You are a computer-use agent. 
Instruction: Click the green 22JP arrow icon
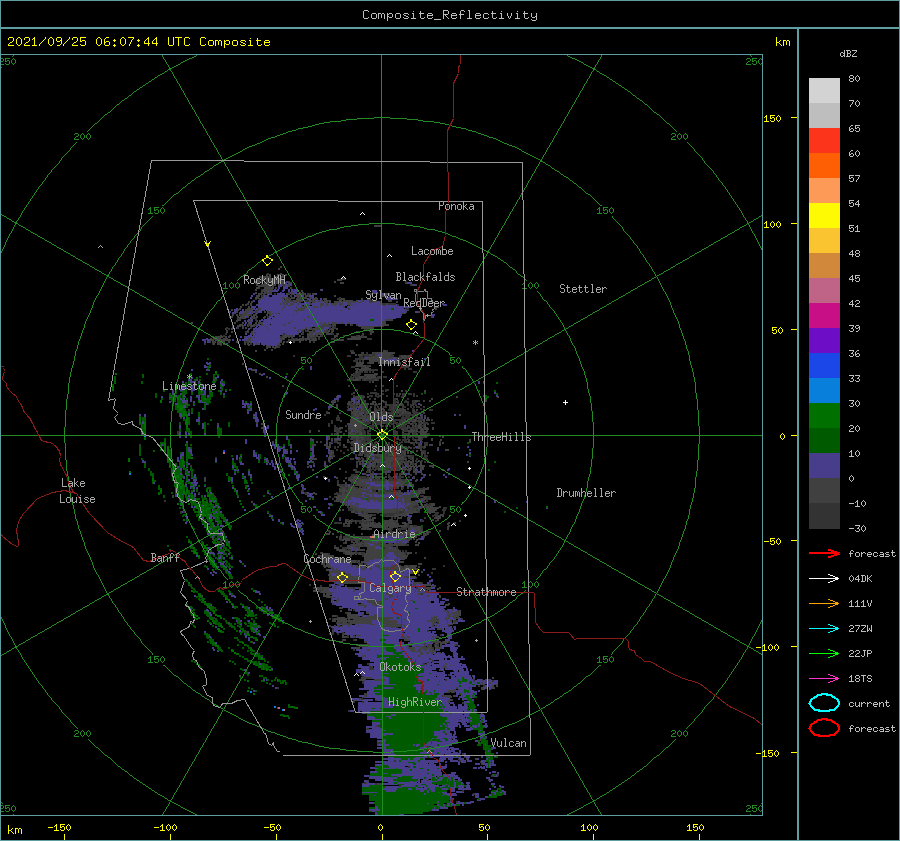click(x=824, y=653)
